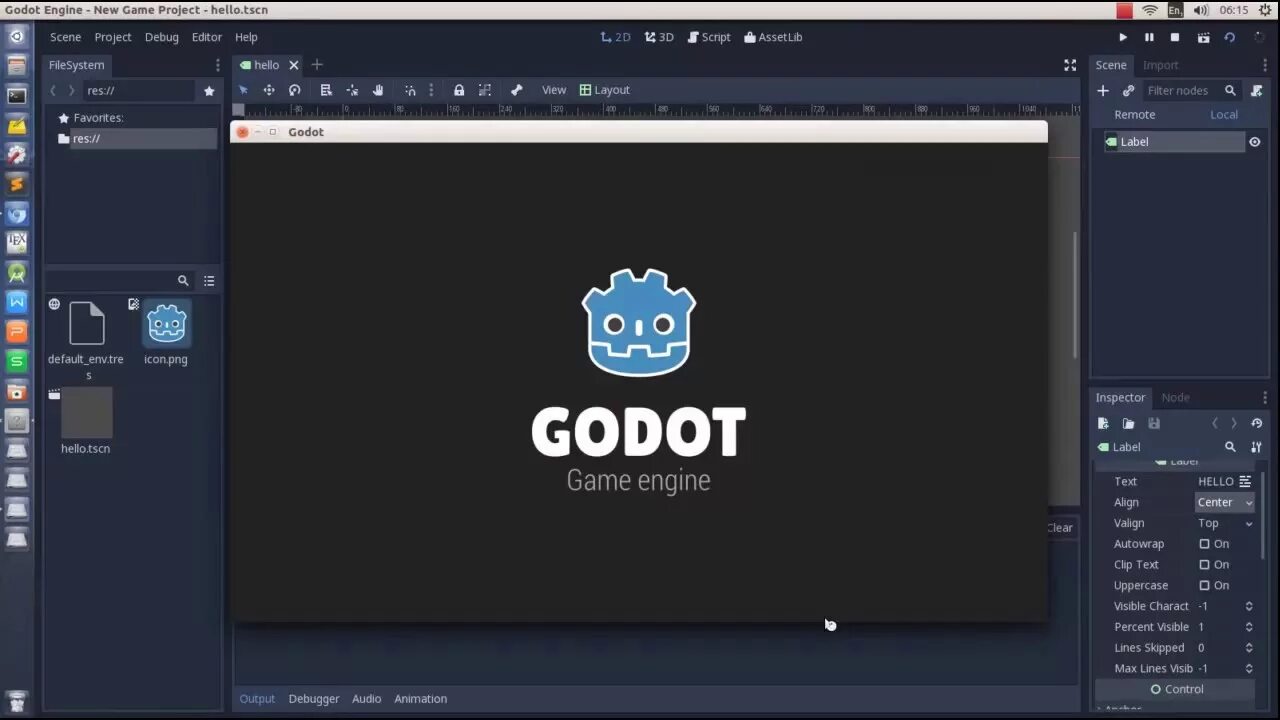Click the list select tool icon
The height and width of the screenshot is (720, 1280).
(x=326, y=90)
